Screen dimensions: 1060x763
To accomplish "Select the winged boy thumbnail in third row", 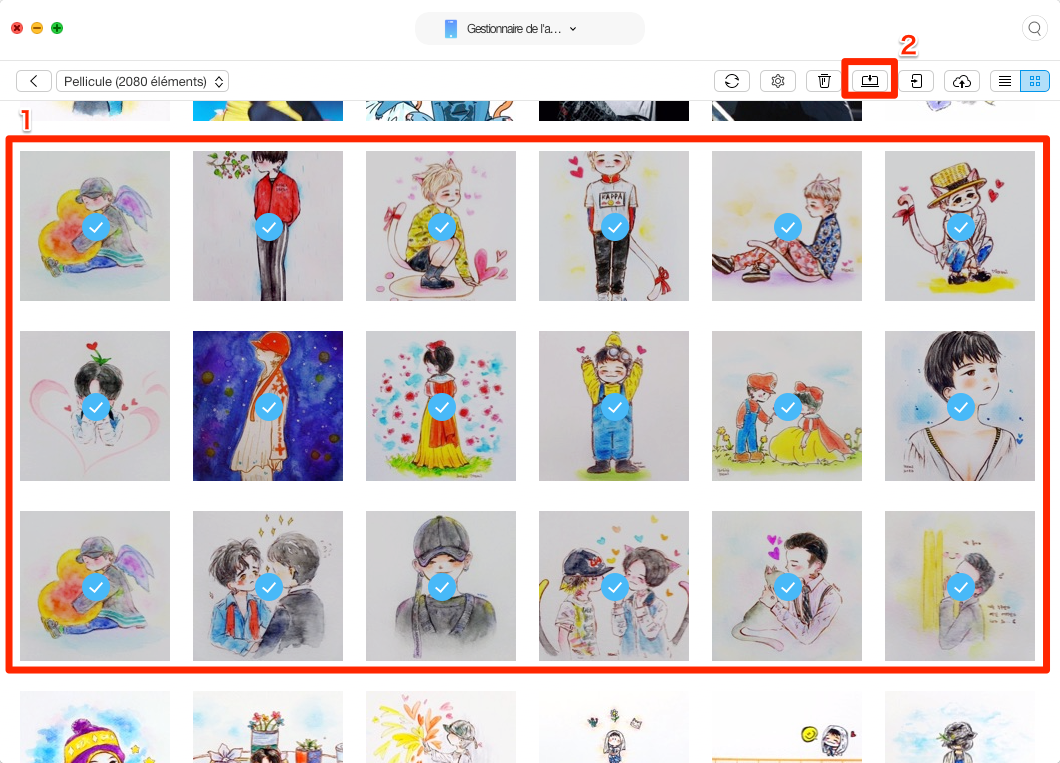I will (95, 586).
